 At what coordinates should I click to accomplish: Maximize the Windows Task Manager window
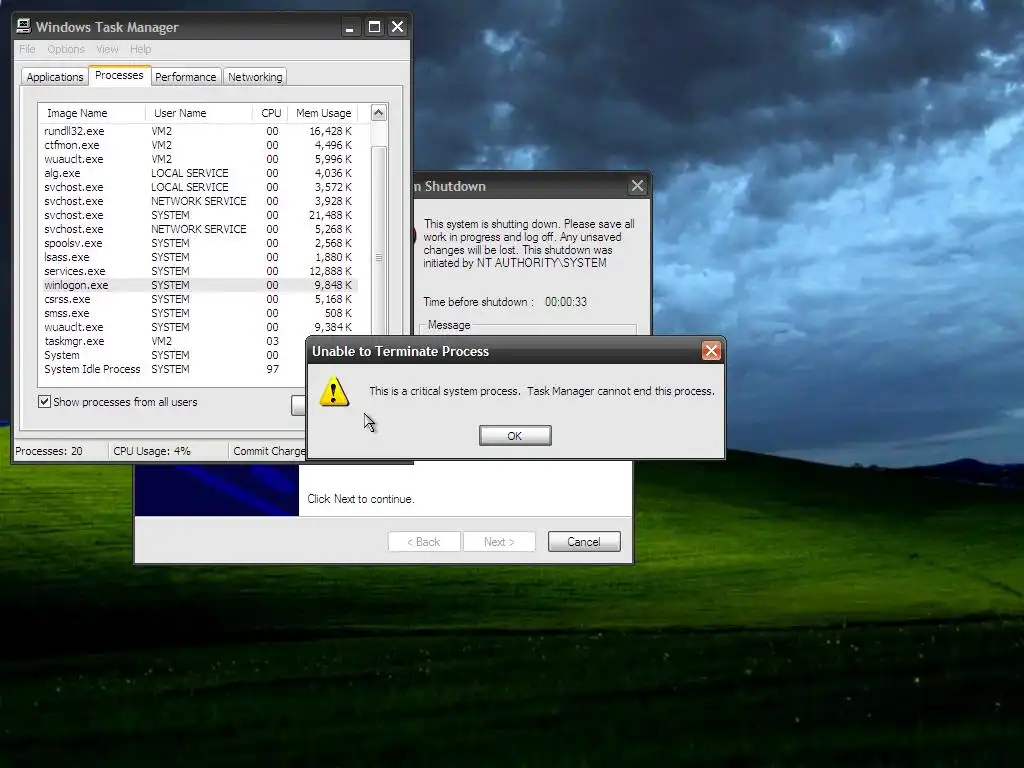pyautogui.click(x=374, y=27)
